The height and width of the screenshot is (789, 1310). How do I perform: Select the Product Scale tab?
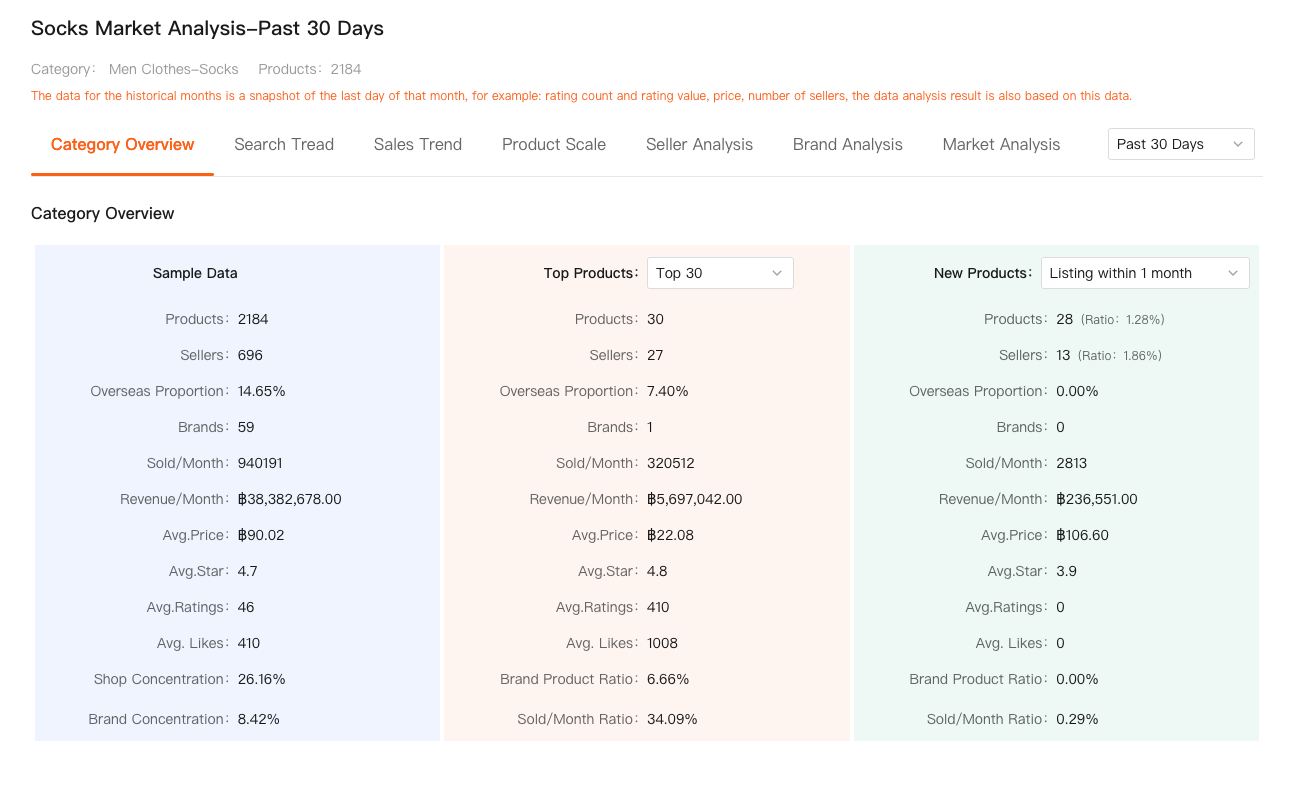[553, 144]
